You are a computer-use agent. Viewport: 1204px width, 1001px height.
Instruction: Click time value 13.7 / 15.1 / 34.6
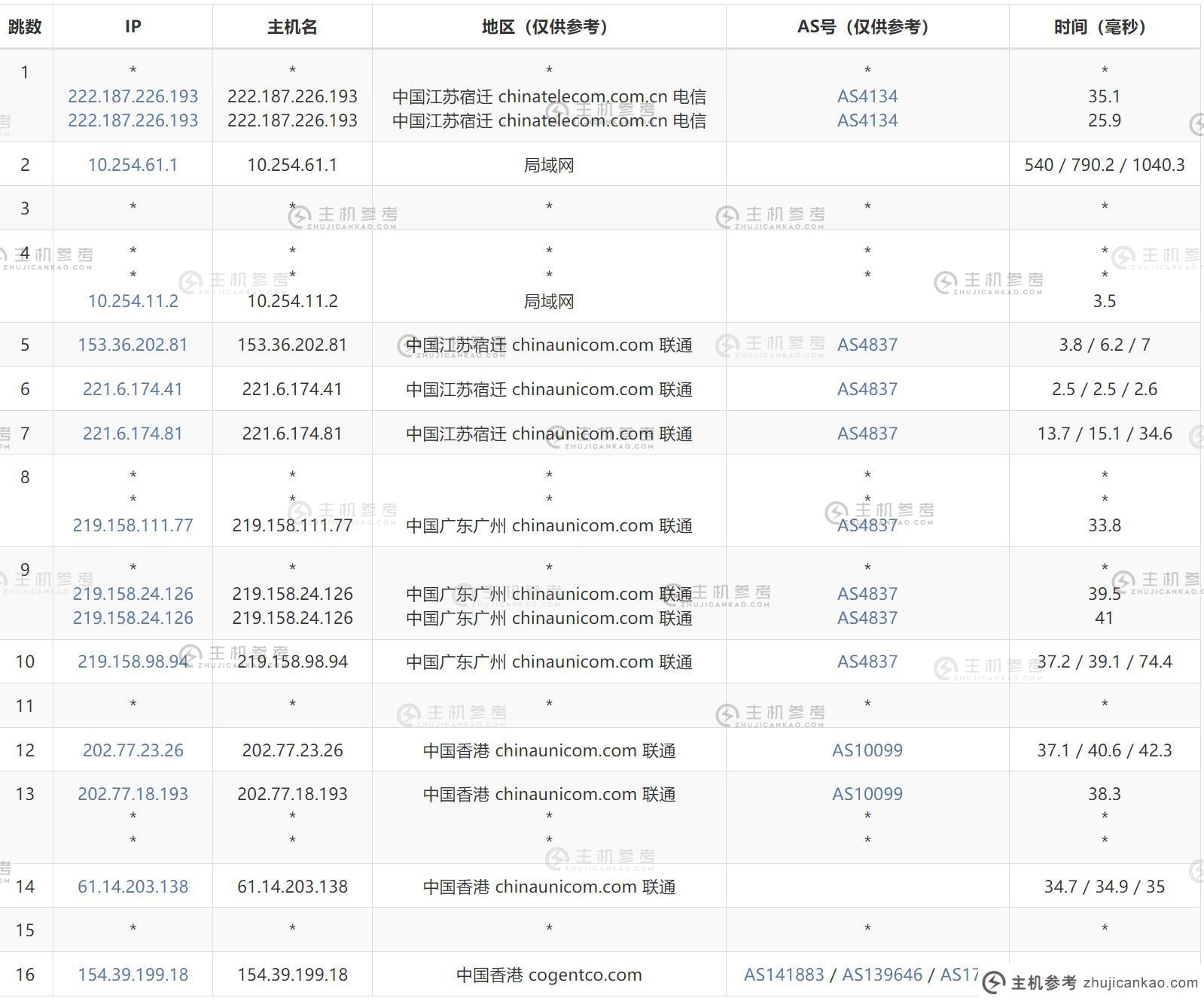pyautogui.click(x=1105, y=434)
